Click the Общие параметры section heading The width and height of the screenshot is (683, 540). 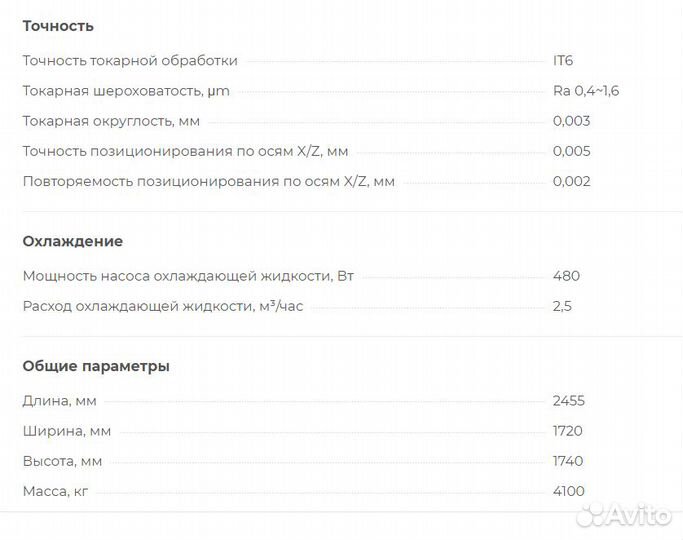(x=96, y=366)
